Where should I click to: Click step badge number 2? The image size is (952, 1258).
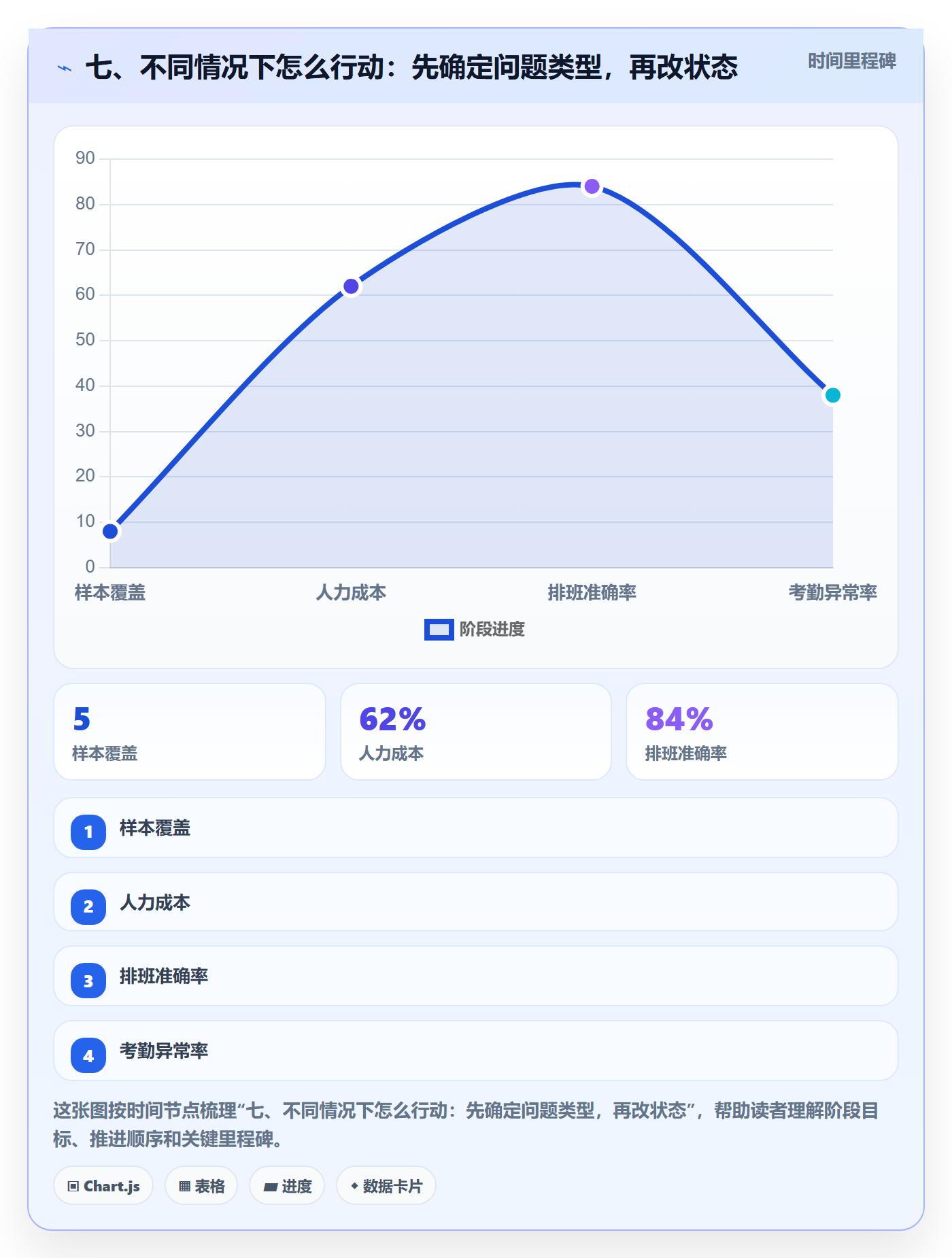pyautogui.click(x=88, y=906)
